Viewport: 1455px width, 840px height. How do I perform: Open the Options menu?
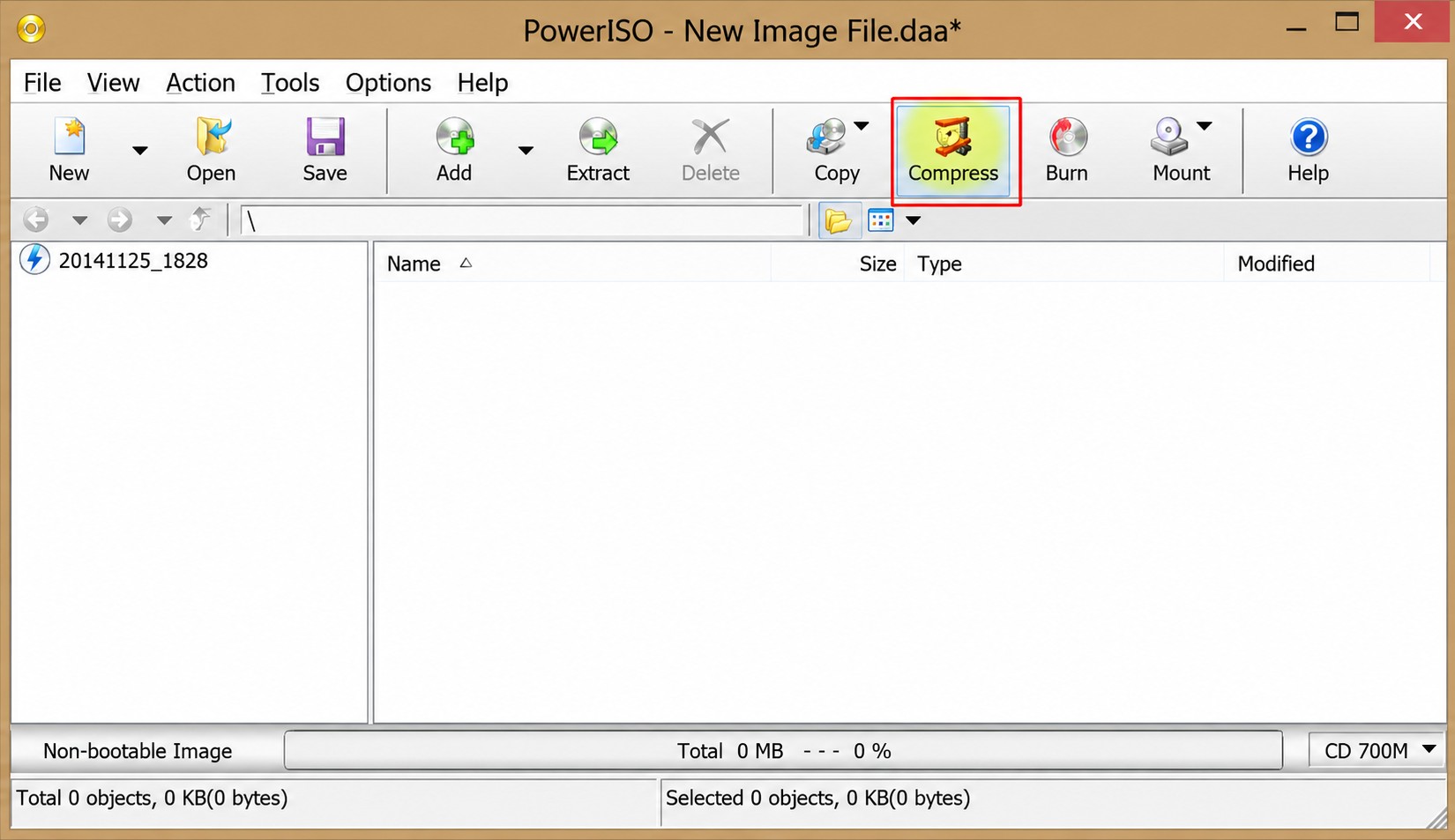(x=389, y=83)
